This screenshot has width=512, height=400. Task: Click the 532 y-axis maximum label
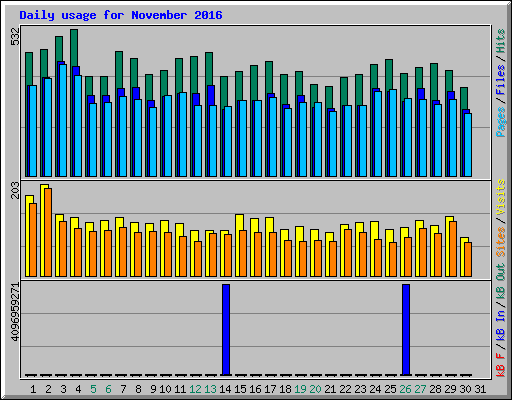tap(15, 37)
